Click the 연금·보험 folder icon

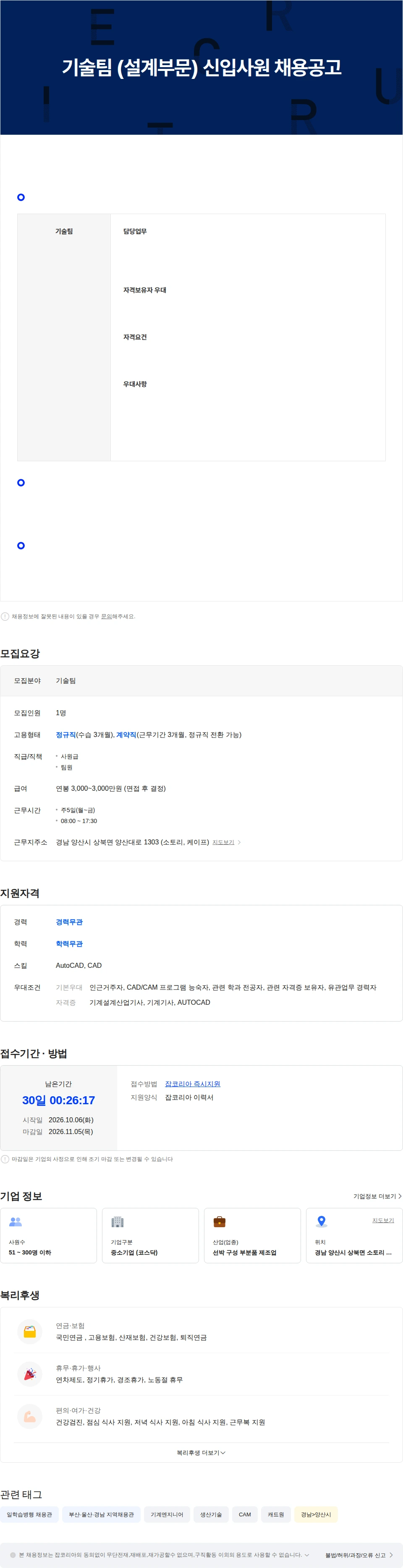click(29, 1331)
